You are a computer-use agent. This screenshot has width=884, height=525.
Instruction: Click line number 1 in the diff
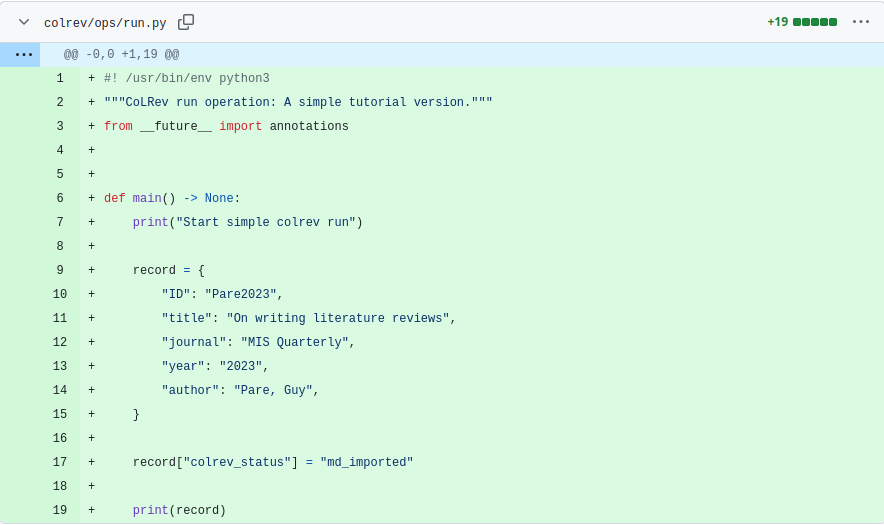[x=60, y=79]
